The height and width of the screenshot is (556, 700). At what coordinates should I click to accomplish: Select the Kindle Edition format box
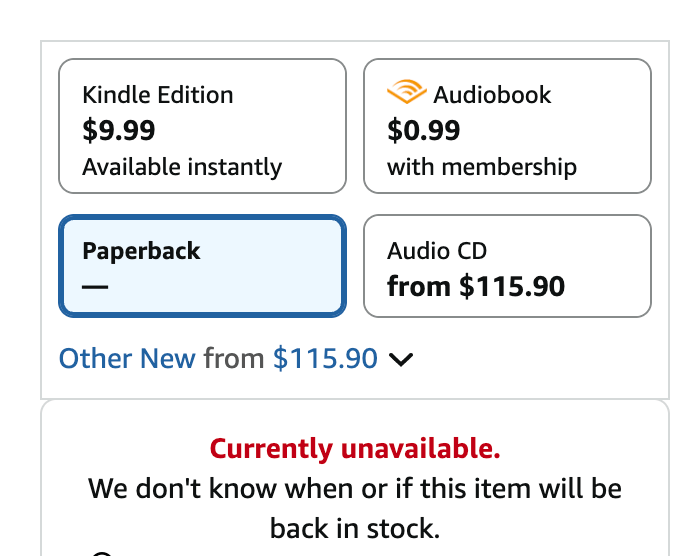(202, 126)
